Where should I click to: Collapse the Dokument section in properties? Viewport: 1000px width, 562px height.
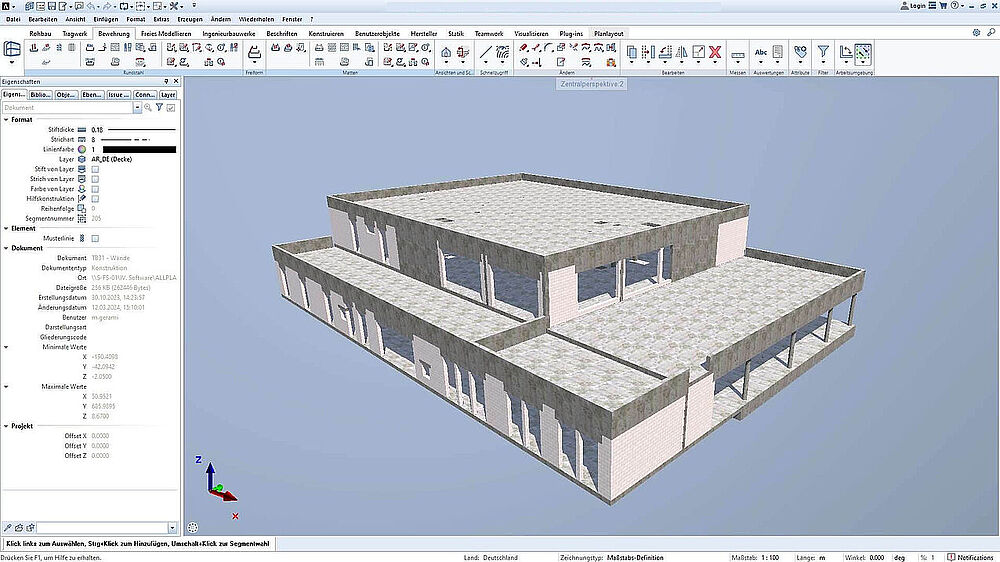coord(5,248)
